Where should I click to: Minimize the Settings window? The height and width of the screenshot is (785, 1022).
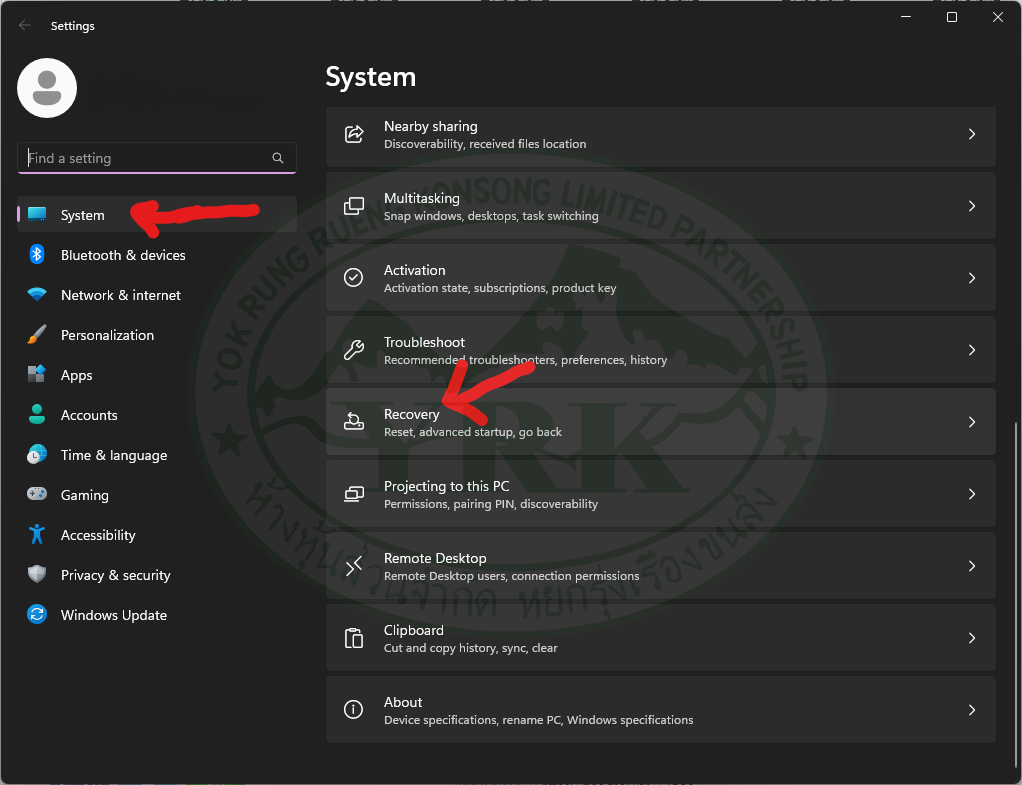pos(906,17)
